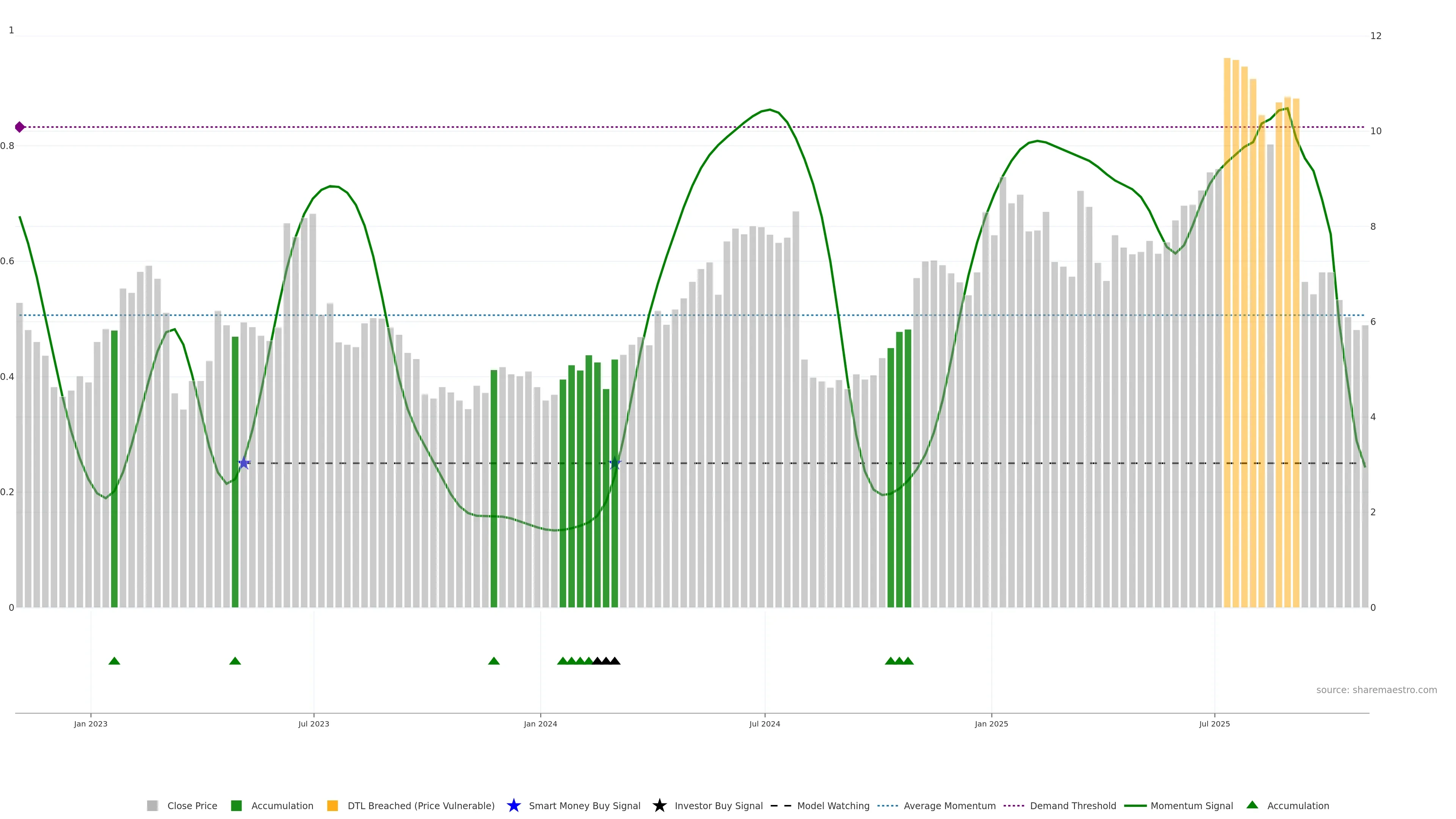Click the blue star marker near mid-2023
The width and height of the screenshot is (1456, 819).
(243, 463)
